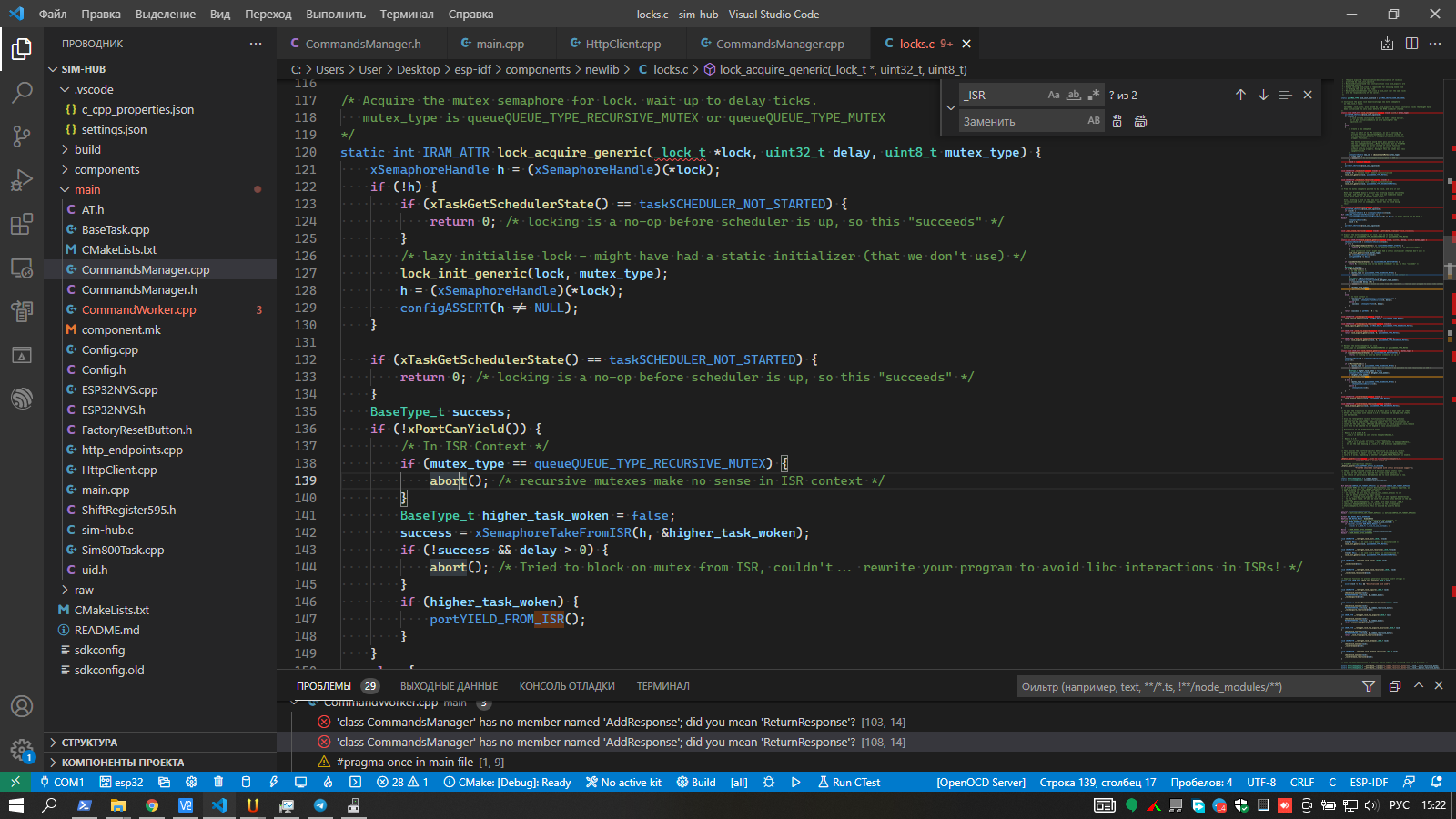
Task: Switch to the HttpClient.cpp editor tab
Action: 622,44
